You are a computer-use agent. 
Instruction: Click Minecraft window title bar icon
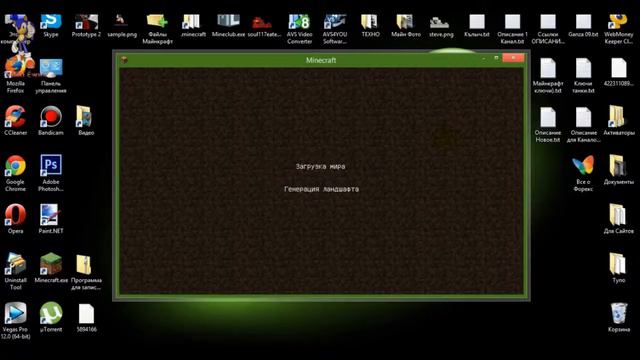[124, 60]
